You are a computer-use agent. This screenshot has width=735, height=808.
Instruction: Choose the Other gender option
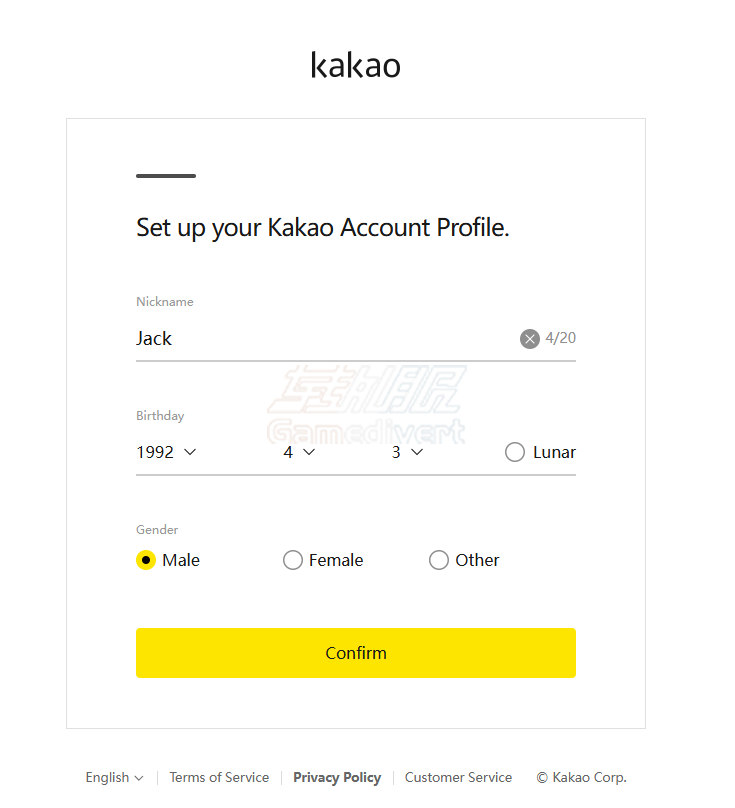click(439, 560)
